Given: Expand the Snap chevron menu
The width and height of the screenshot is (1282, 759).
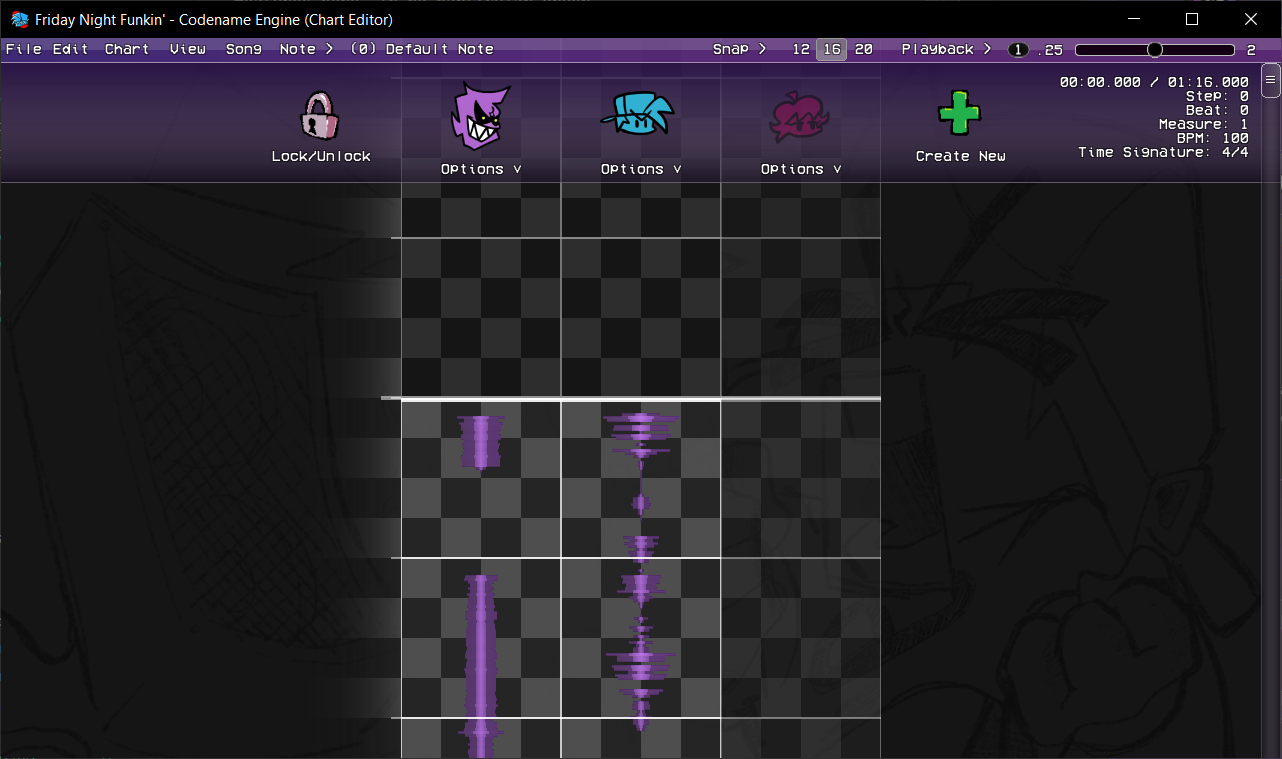Looking at the screenshot, I should (x=761, y=48).
